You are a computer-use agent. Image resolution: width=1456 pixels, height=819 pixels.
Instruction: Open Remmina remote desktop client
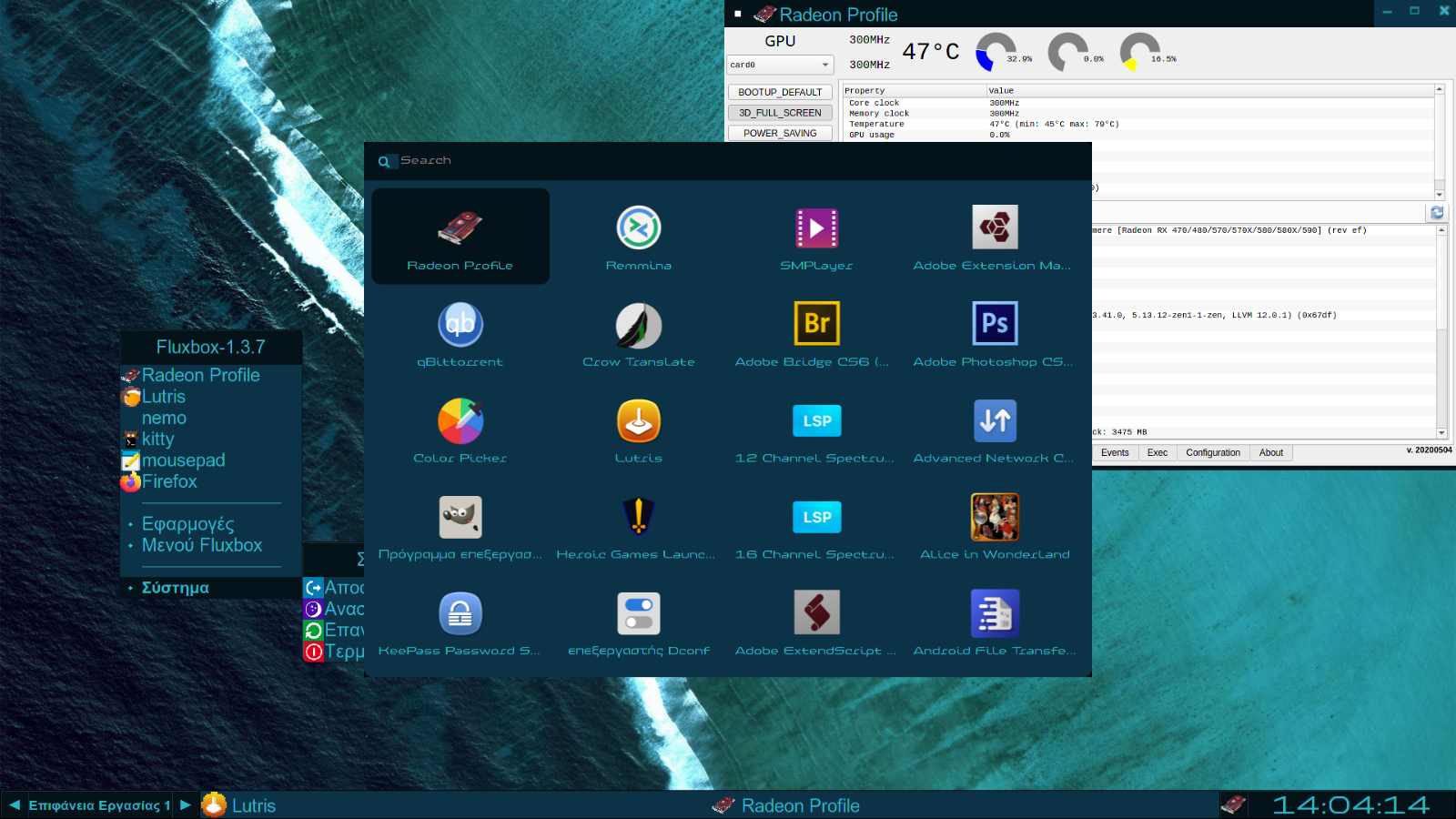[639, 237]
